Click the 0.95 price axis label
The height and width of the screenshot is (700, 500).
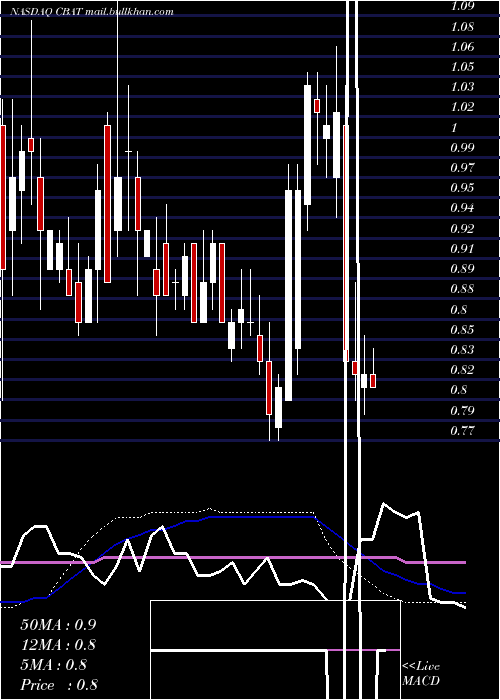(462, 188)
